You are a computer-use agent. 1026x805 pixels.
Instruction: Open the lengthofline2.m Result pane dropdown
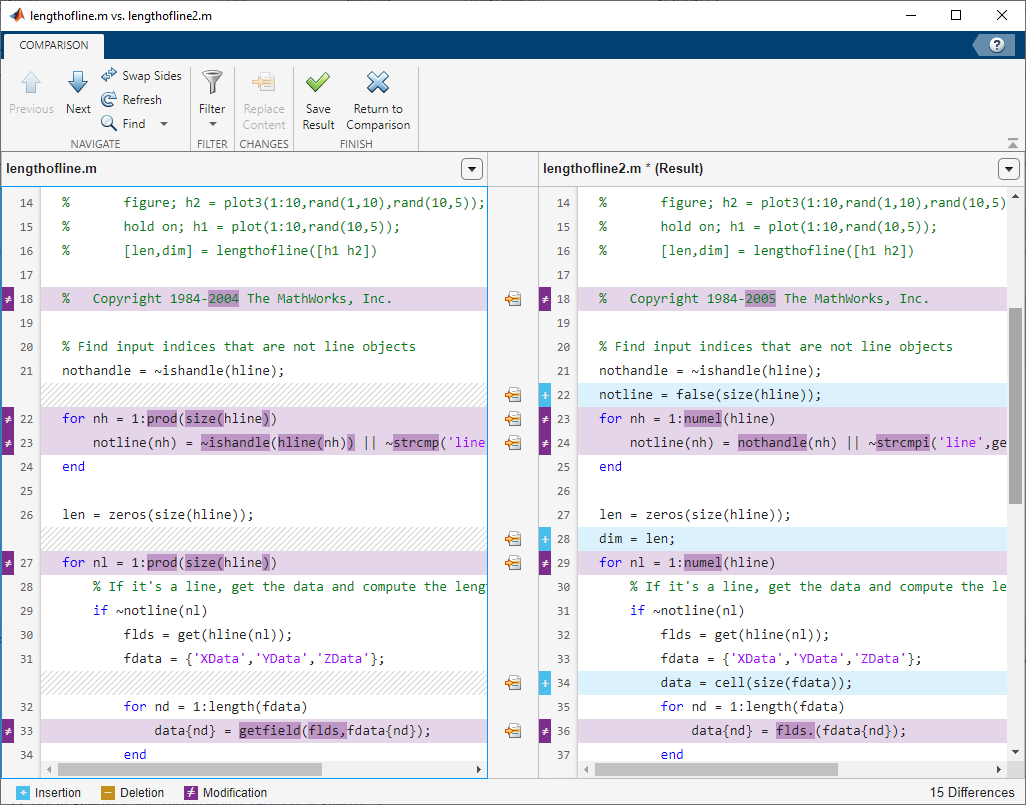point(1008,169)
